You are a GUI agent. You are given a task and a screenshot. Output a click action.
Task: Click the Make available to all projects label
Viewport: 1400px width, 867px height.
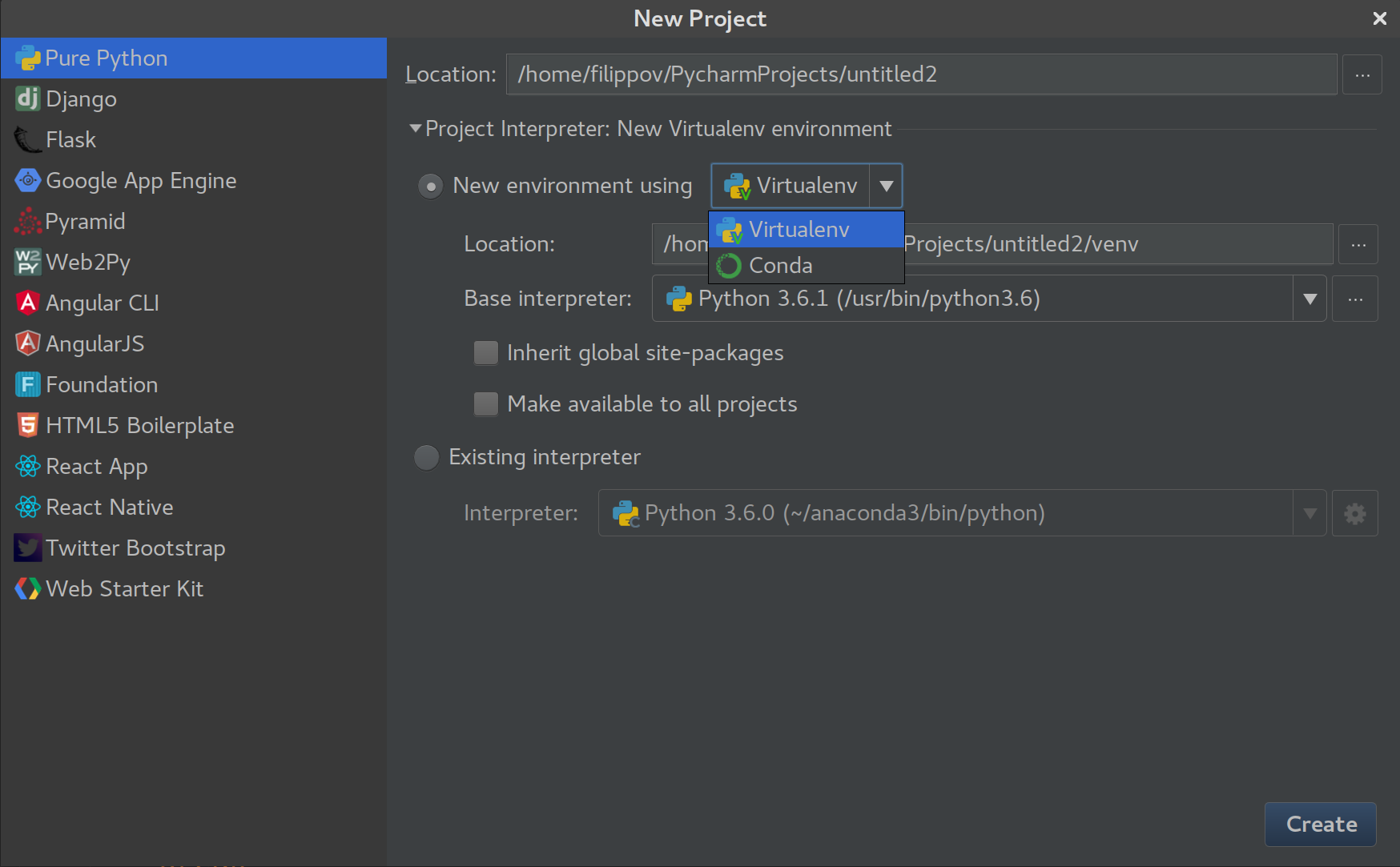[x=653, y=404]
